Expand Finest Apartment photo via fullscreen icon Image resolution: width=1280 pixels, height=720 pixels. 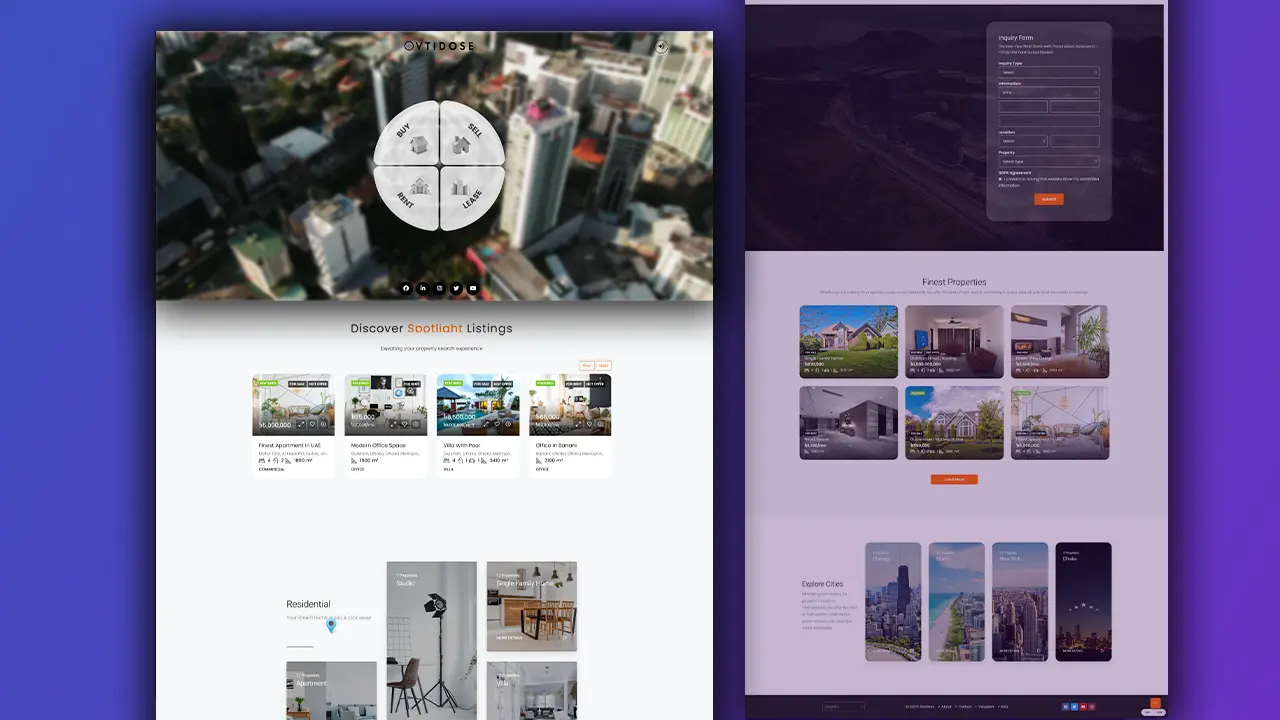pyautogui.click(x=301, y=424)
